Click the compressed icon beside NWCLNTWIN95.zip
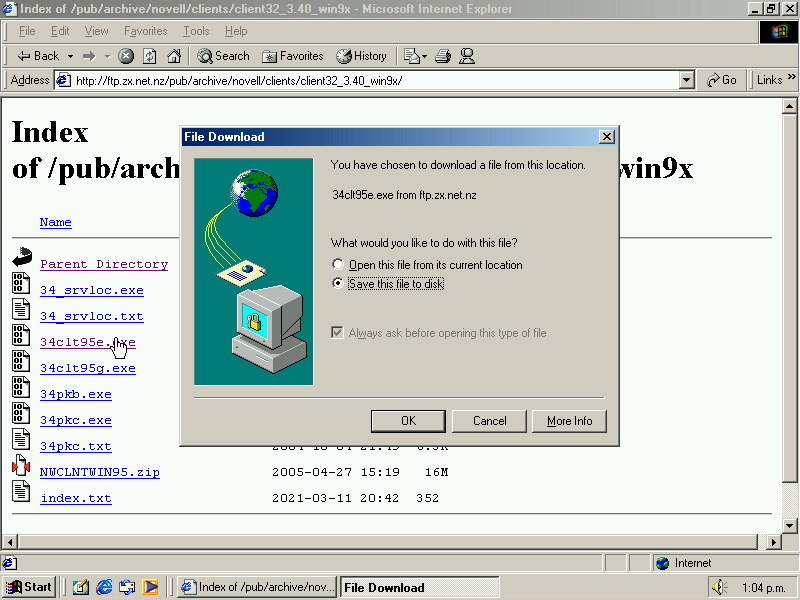800x600 pixels. pos(21,465)
